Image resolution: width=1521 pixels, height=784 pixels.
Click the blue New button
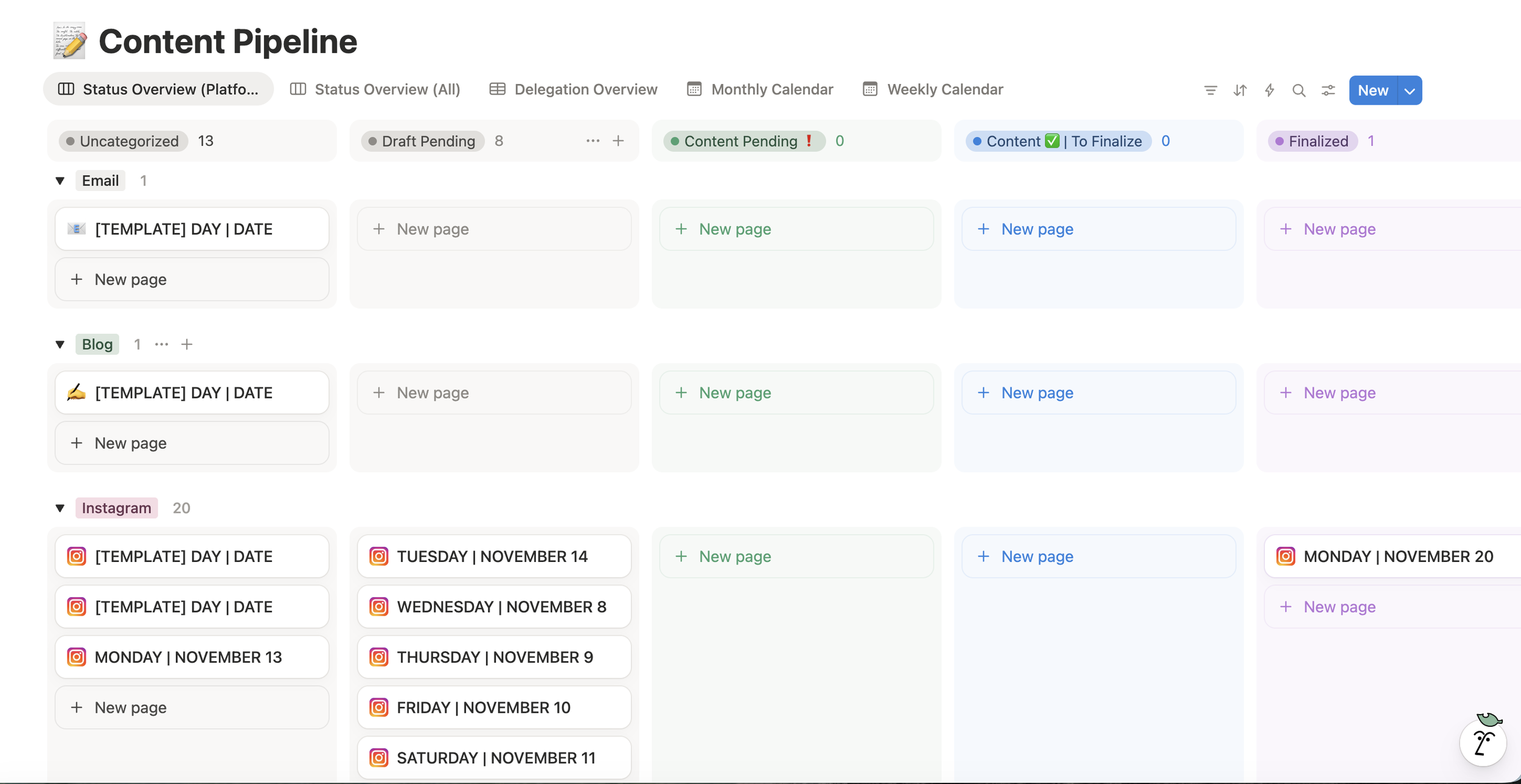tap(1373, 91)
